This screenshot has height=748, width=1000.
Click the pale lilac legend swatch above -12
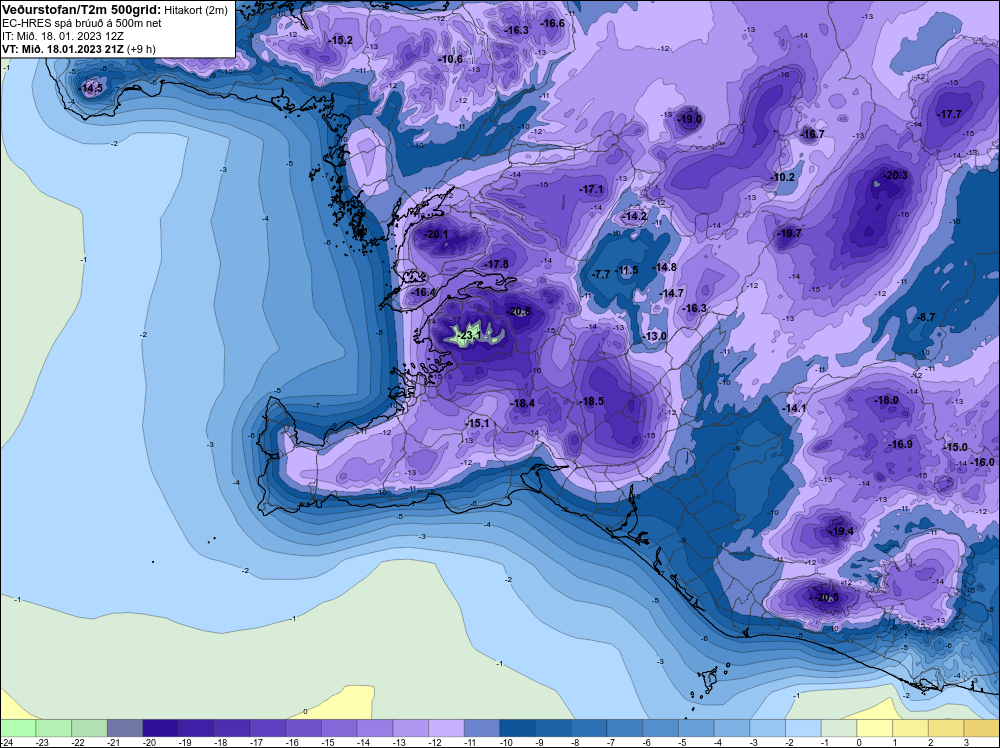[446, 728]
